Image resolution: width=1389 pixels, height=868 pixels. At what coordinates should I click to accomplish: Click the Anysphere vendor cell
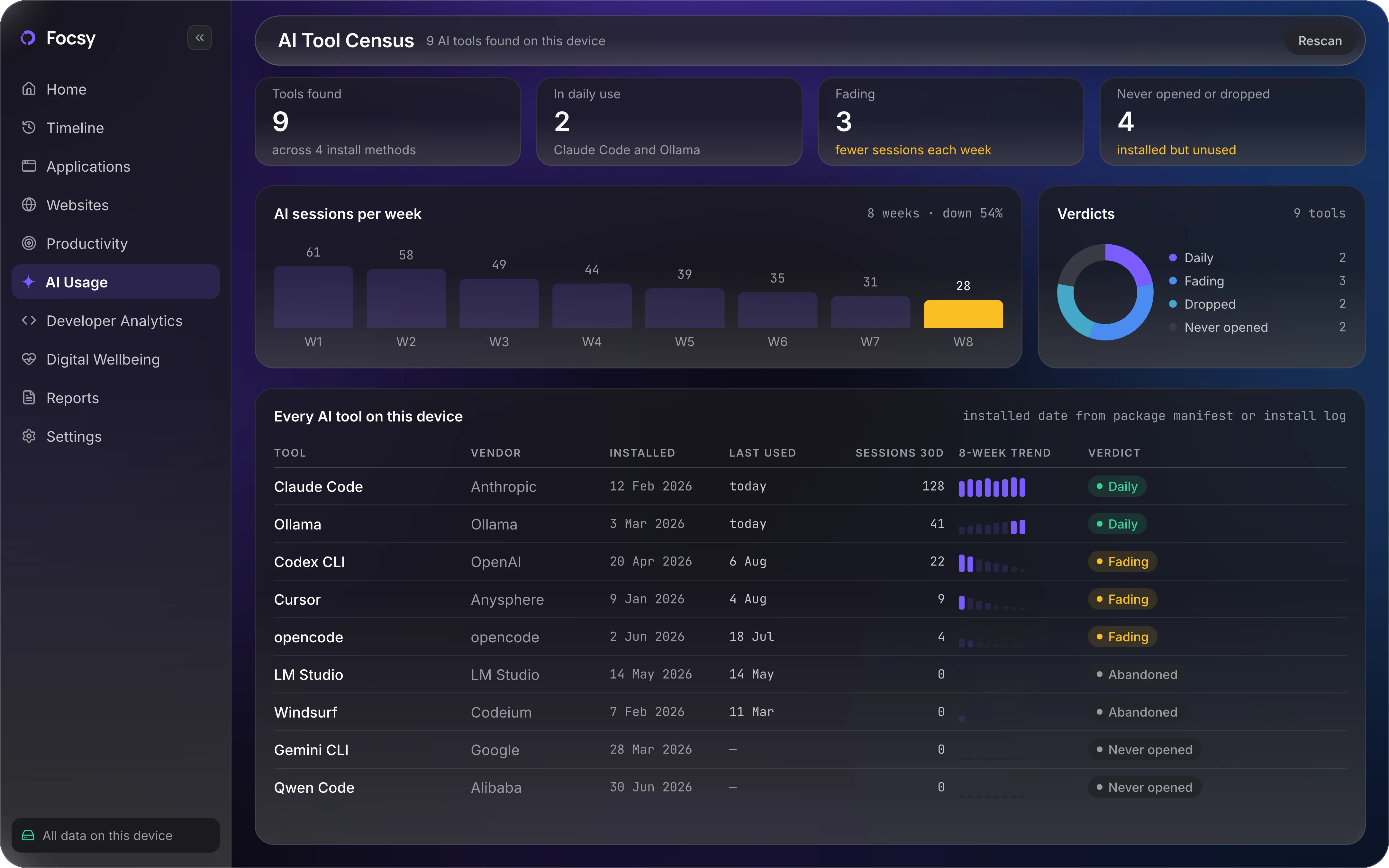coord(507,599)
